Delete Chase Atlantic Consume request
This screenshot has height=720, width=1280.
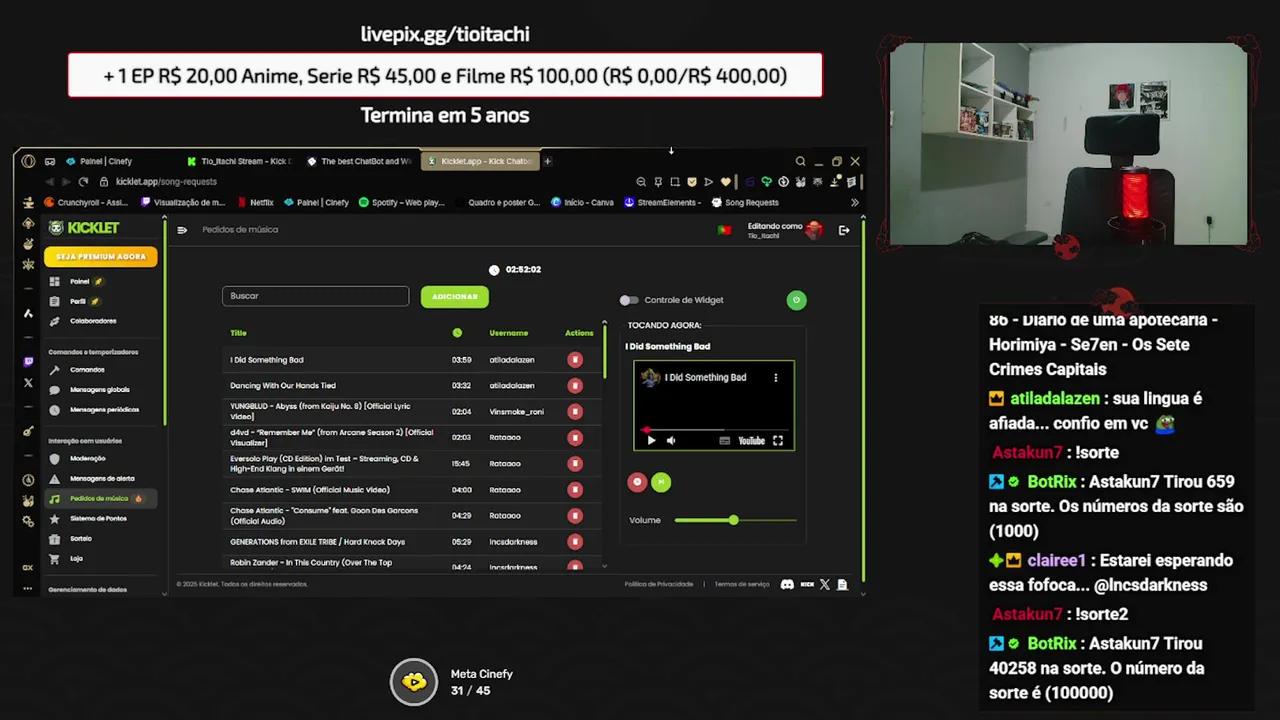point(575,516)
